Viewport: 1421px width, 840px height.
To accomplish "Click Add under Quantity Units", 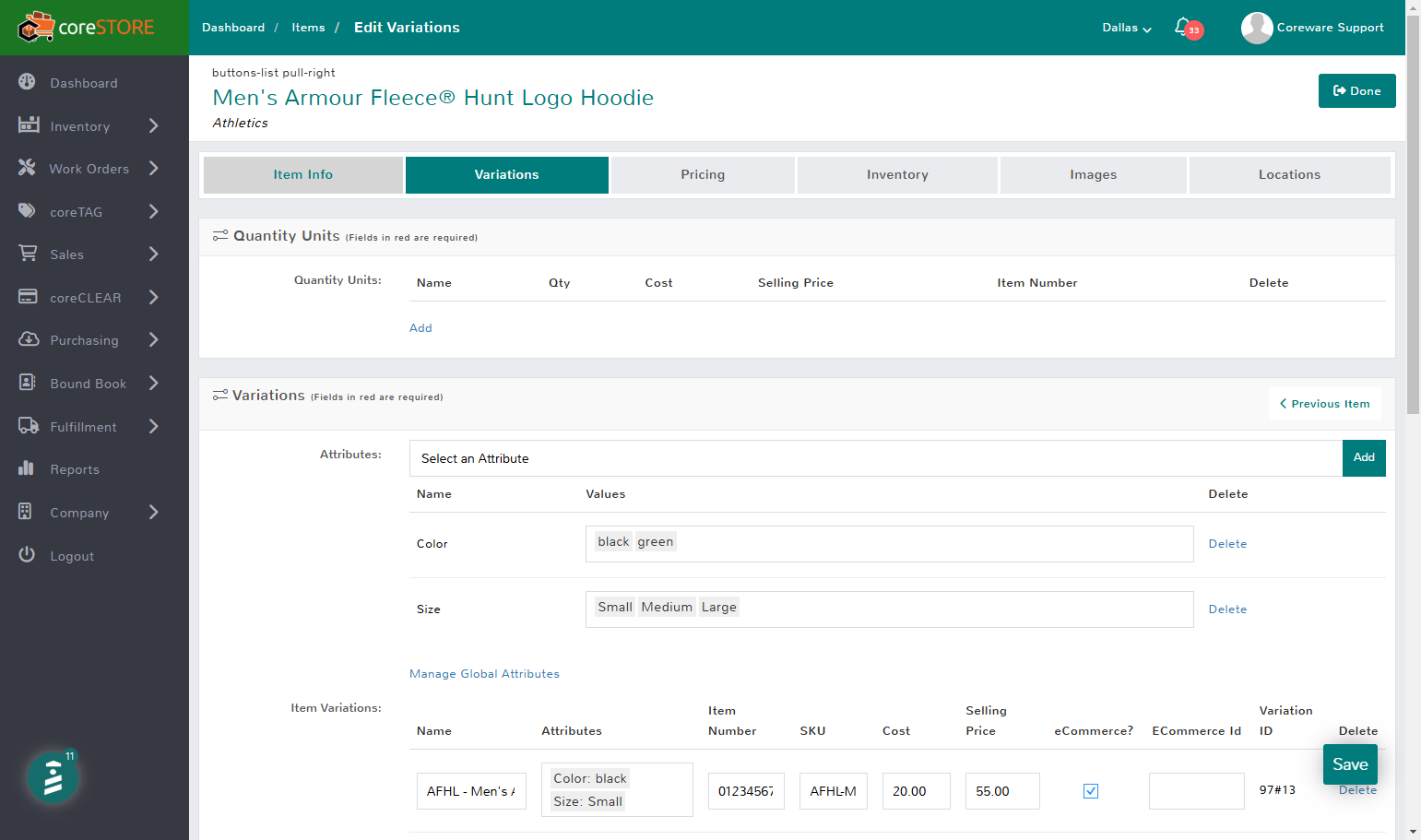I will (420, 328).
